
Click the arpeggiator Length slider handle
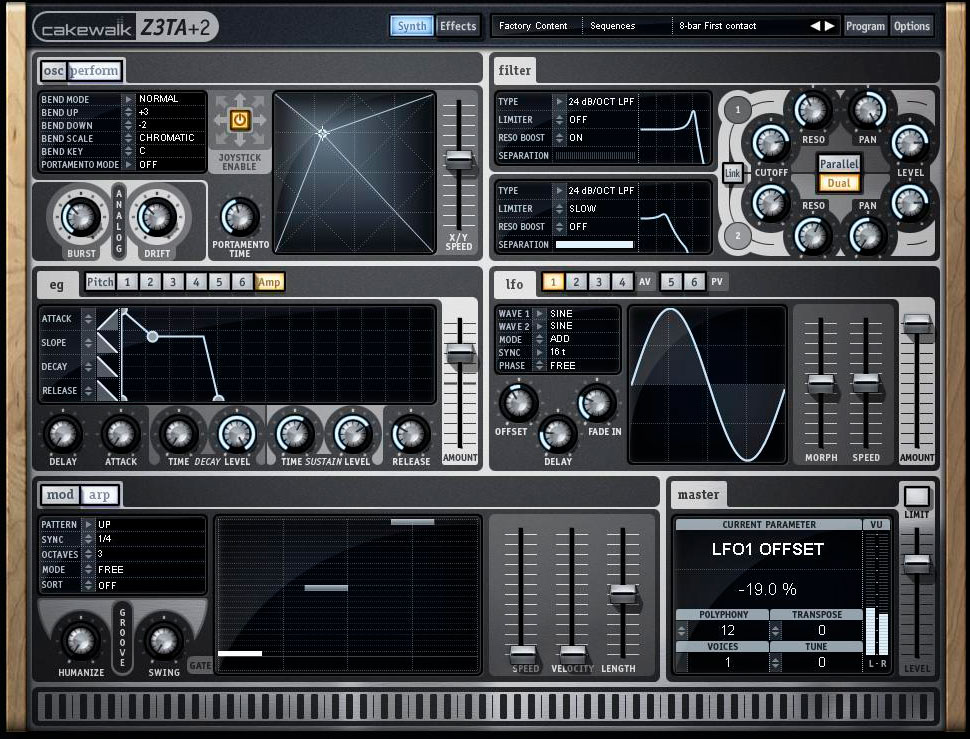pyautogui.click(x=622, y=594)
